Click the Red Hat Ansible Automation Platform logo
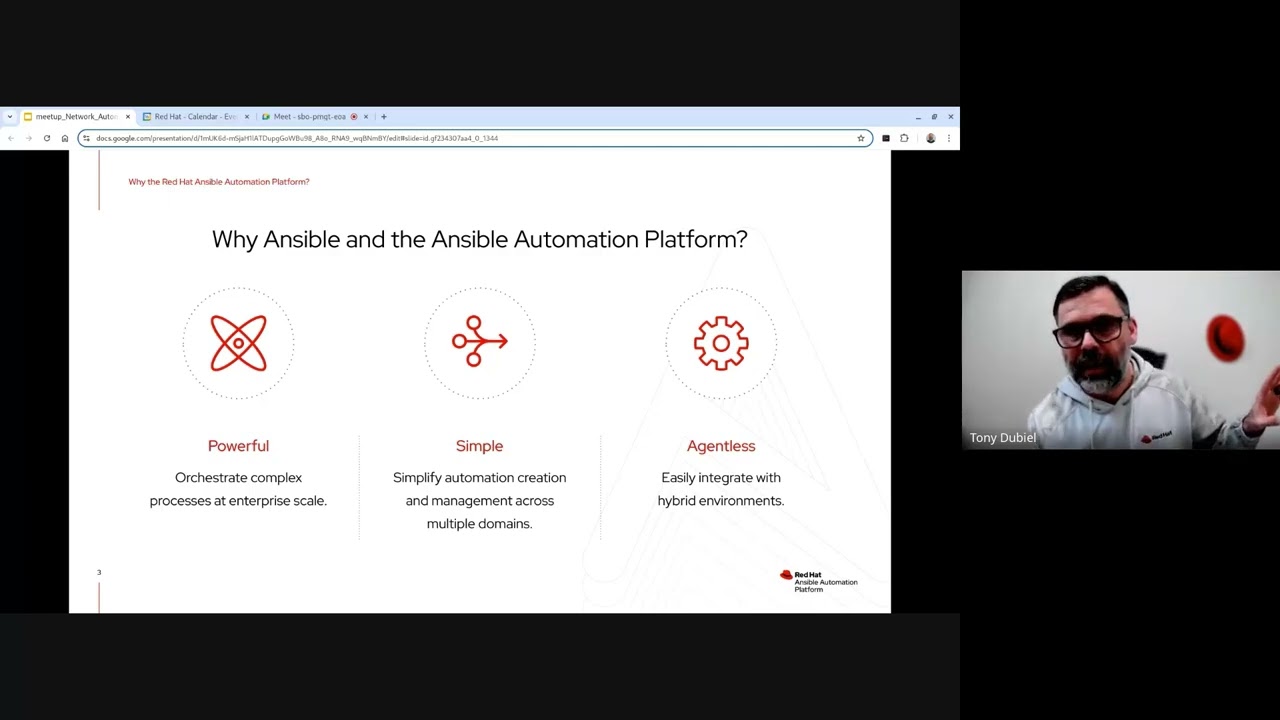This screenshot has height=720, width=1280. pyautogui.click(x=819, y=581)
